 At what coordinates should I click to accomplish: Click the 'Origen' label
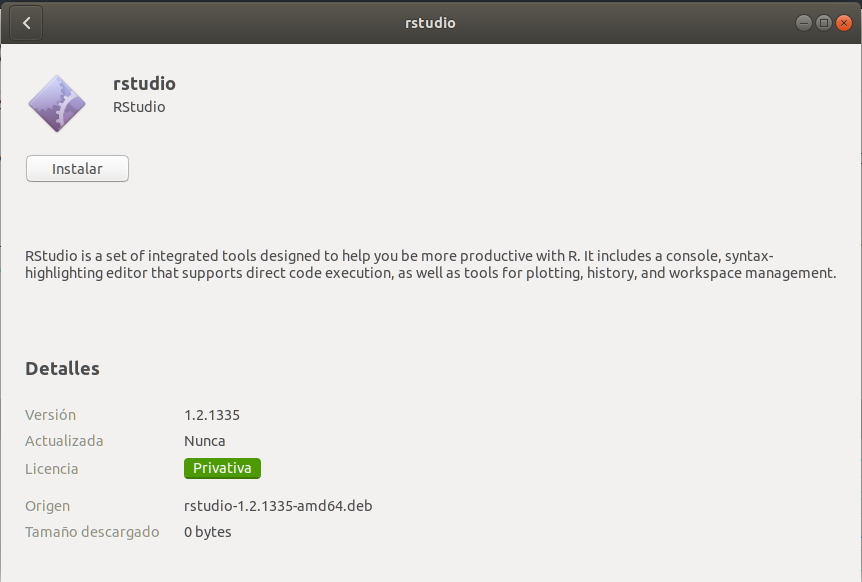click(x=47, y=506)
